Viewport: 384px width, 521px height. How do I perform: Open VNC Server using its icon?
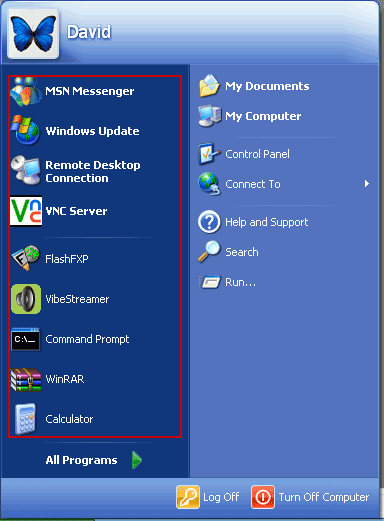click(26, 211)
